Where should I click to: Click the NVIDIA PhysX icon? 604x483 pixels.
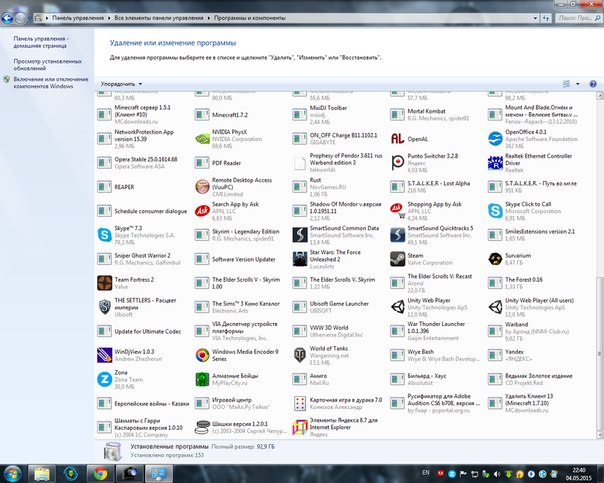tap(202, 137)
